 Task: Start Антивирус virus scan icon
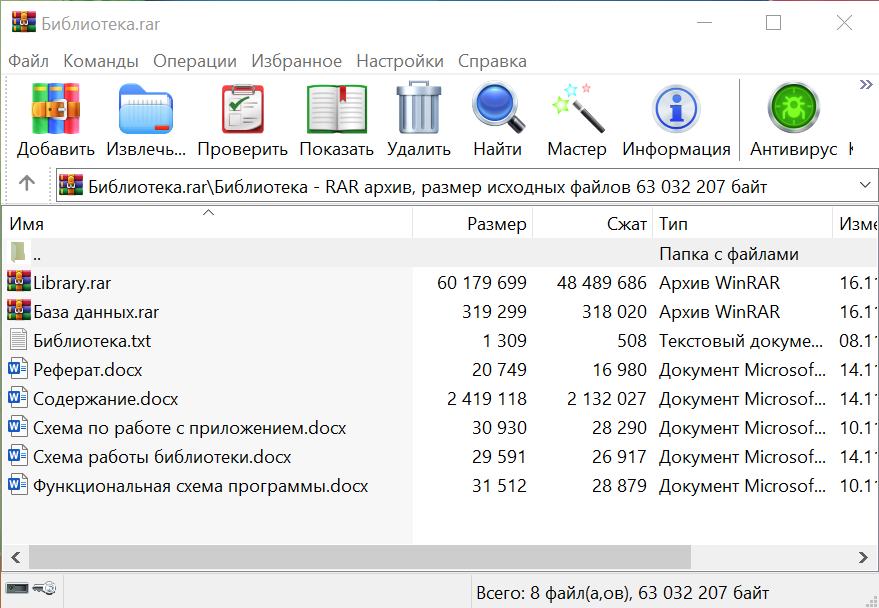click(793, 109)
